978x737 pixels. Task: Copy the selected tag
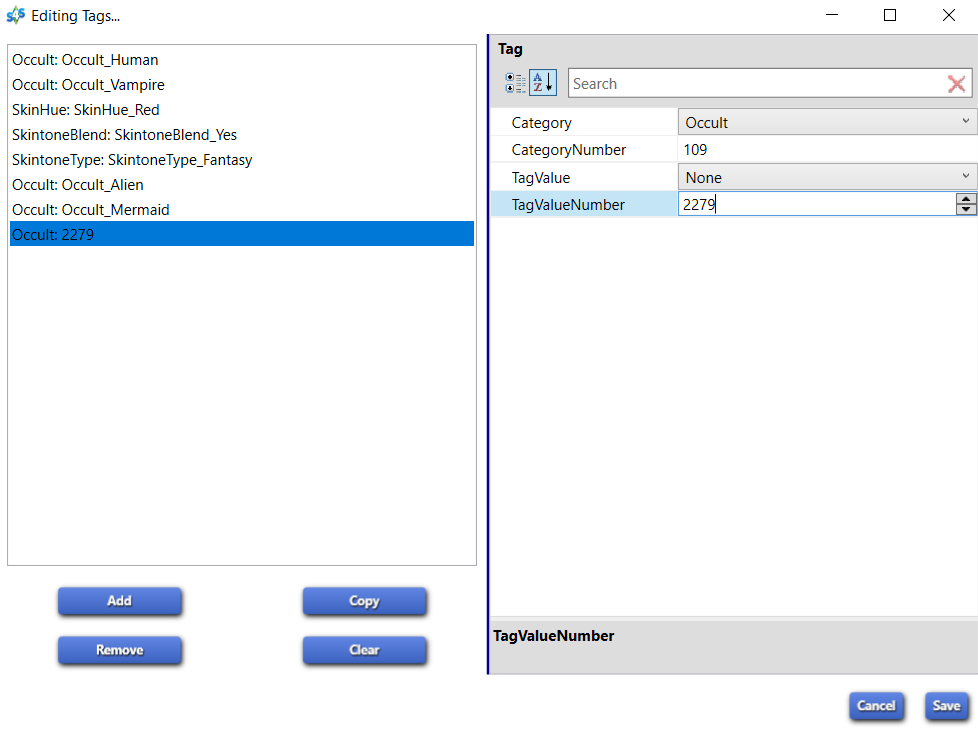[x=364, y=601]
